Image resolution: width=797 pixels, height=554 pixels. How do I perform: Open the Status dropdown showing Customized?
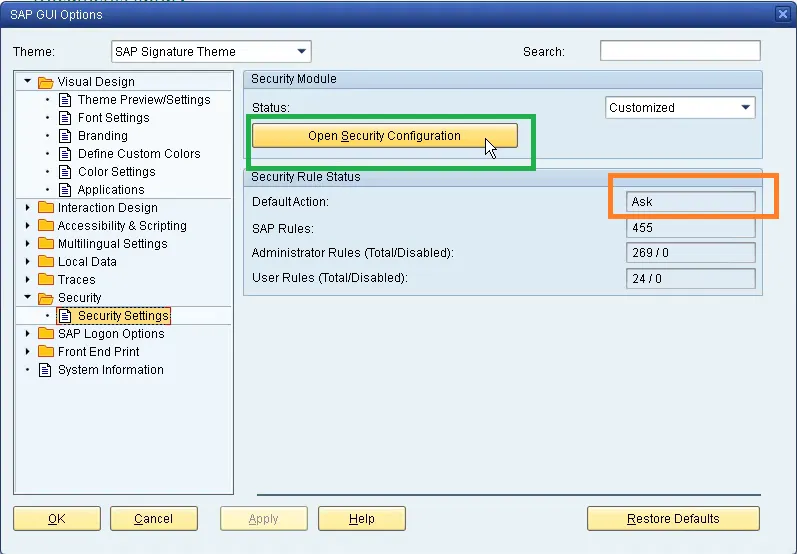(745, 107)
